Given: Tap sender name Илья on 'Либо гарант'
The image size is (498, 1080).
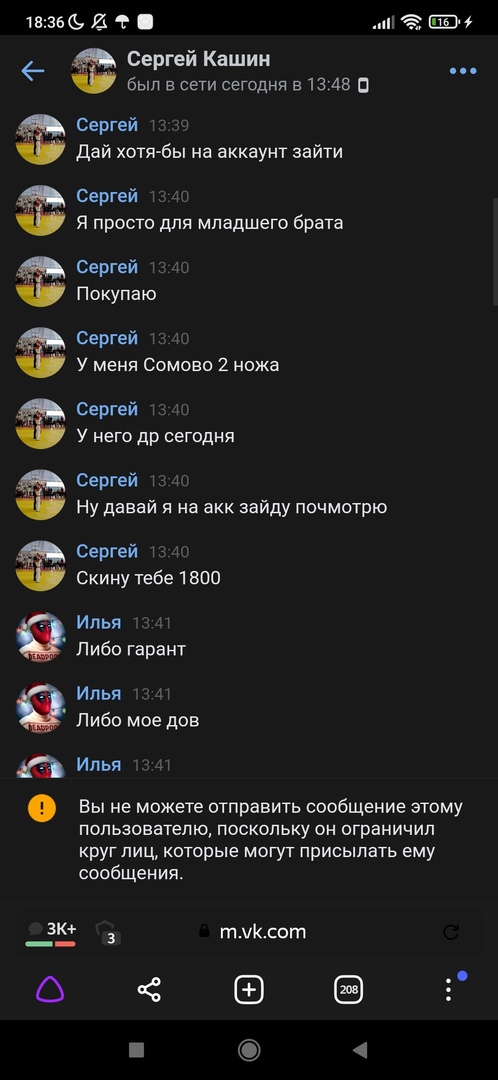Looking at the screenshot, I should (x=98, y=623).
